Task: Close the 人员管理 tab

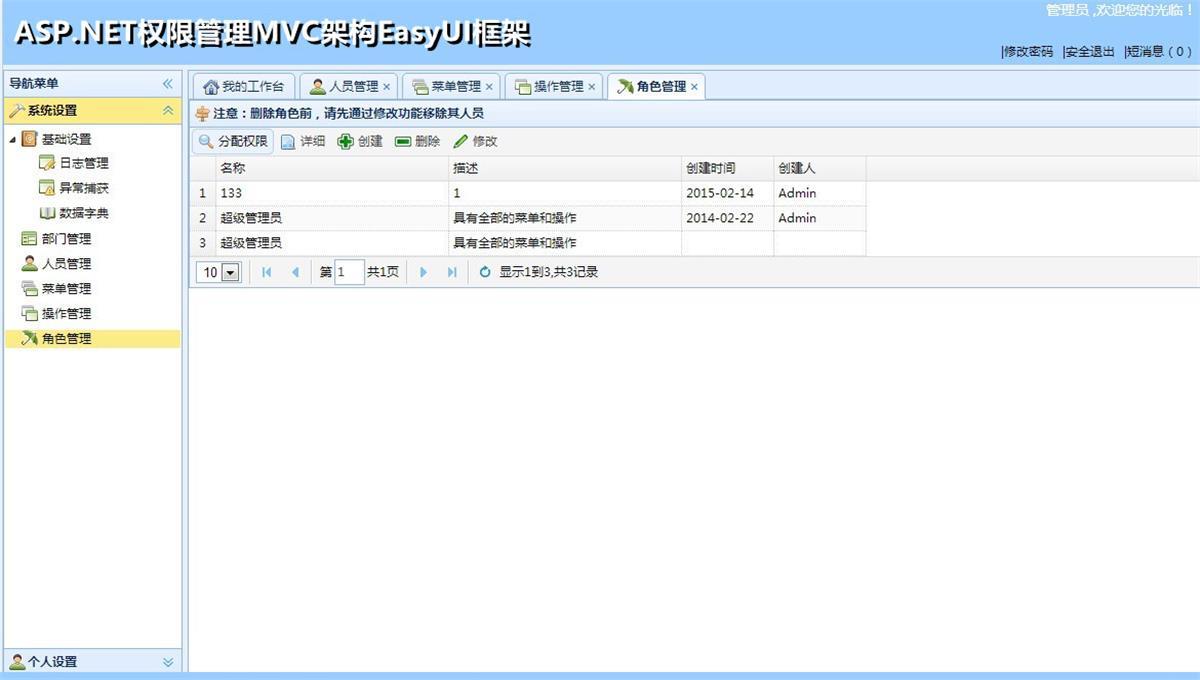Action: tap(387, 87)
